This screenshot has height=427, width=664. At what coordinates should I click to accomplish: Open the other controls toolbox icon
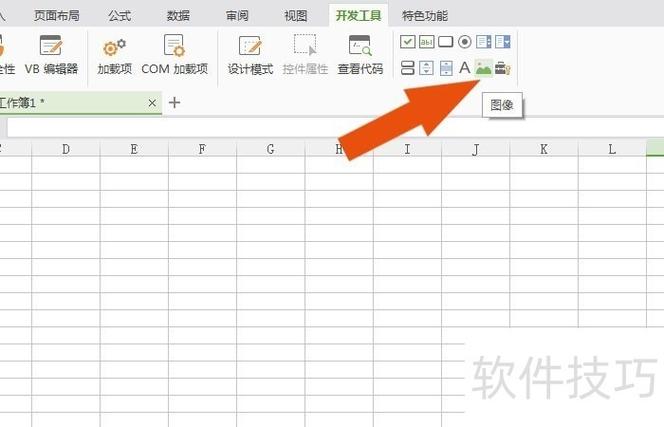pyautogui.click(x=503, y=68)
